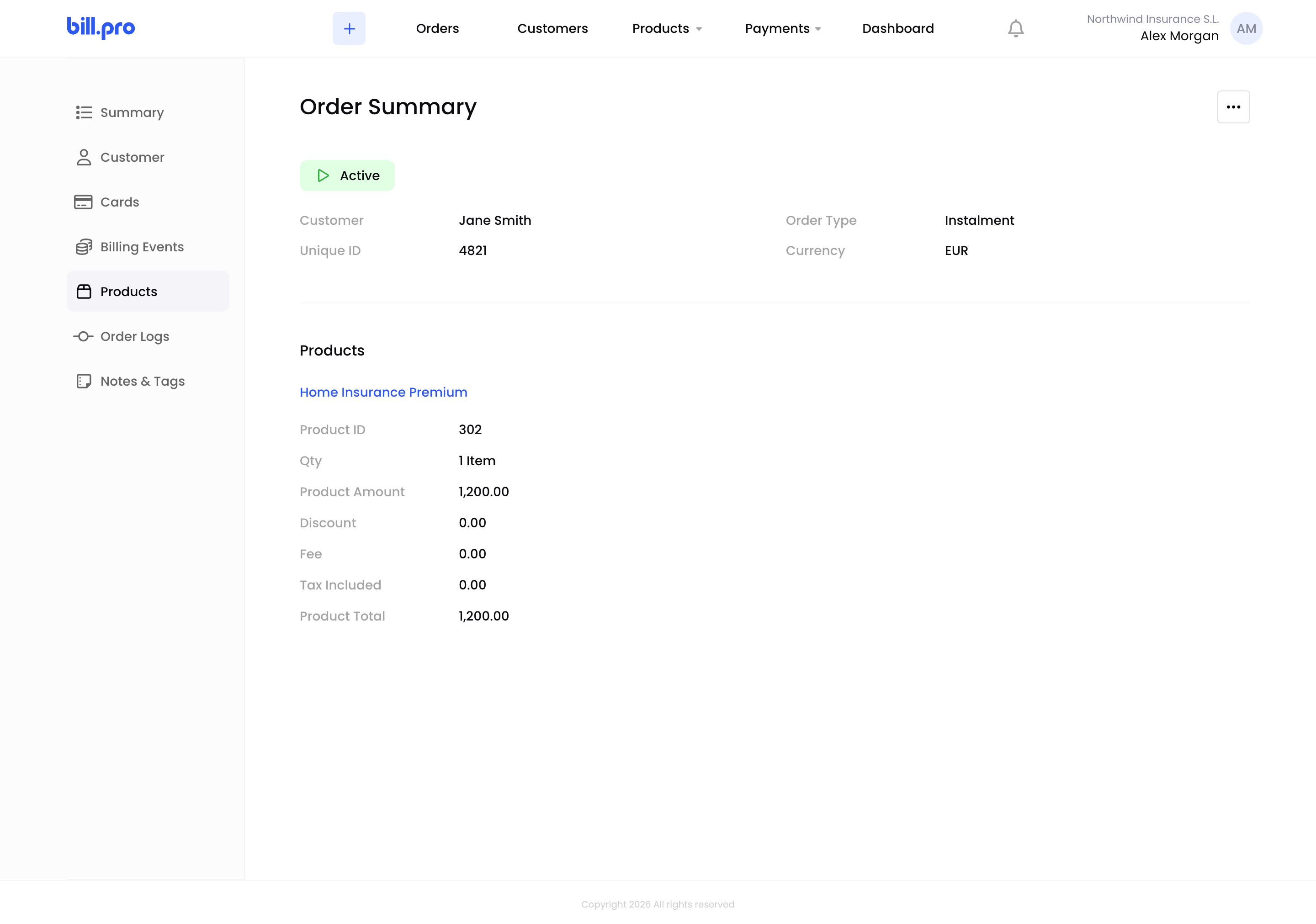This screenshot has width=1316, height=924.
Task: Click the Summary list icon in sidebar
Action: click(x=84, y=112)
